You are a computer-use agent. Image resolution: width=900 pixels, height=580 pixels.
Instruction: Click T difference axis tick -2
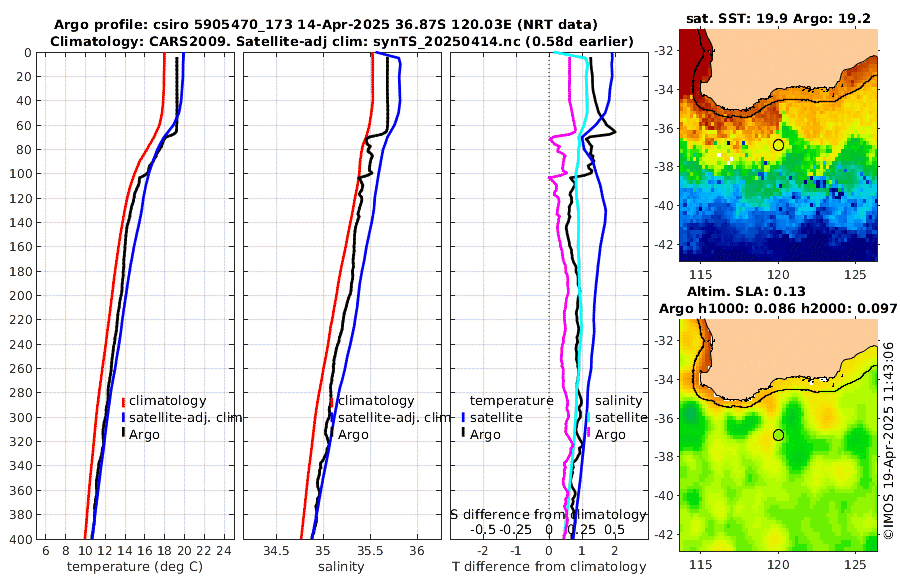[482, 551]
